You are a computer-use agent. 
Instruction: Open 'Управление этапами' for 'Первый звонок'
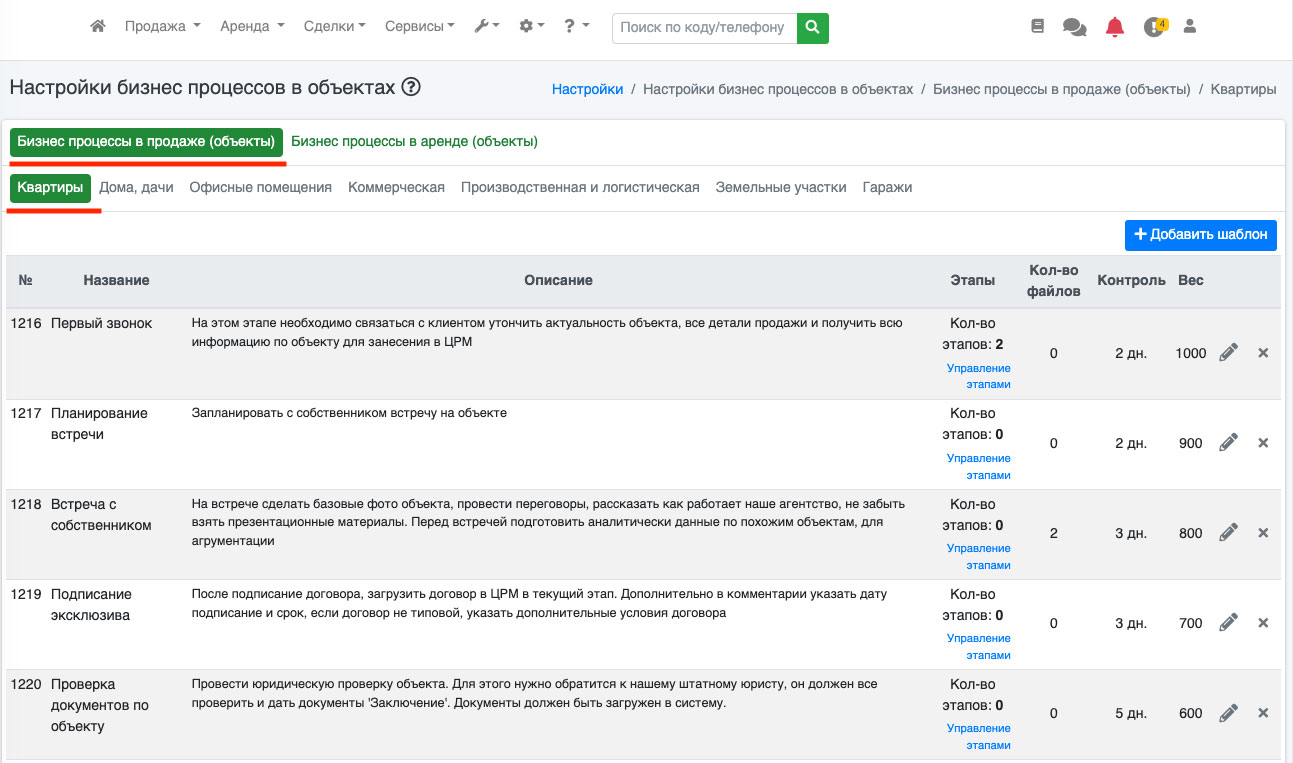click(978, 376)
